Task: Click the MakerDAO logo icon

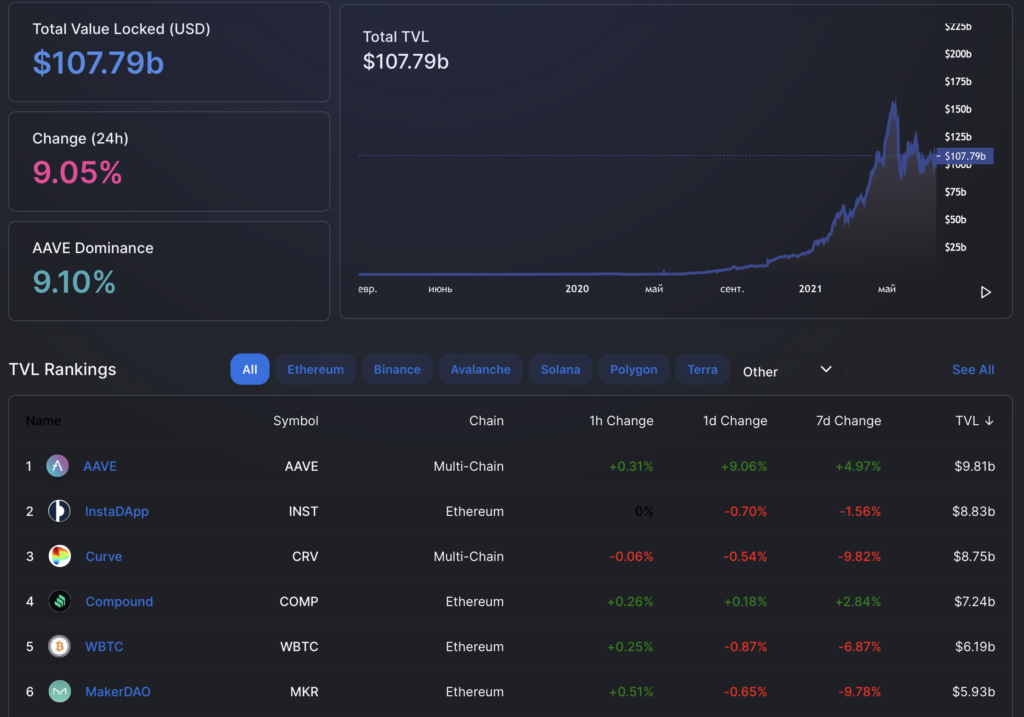Action: point(59,692)
